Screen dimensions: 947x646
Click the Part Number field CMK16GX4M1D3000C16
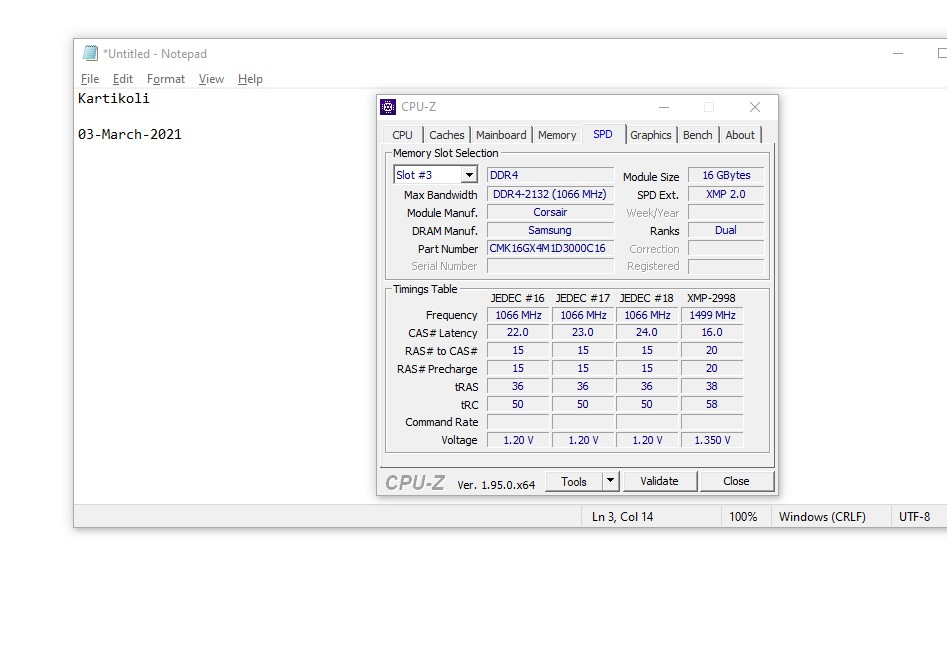click(x=549, y=249)
